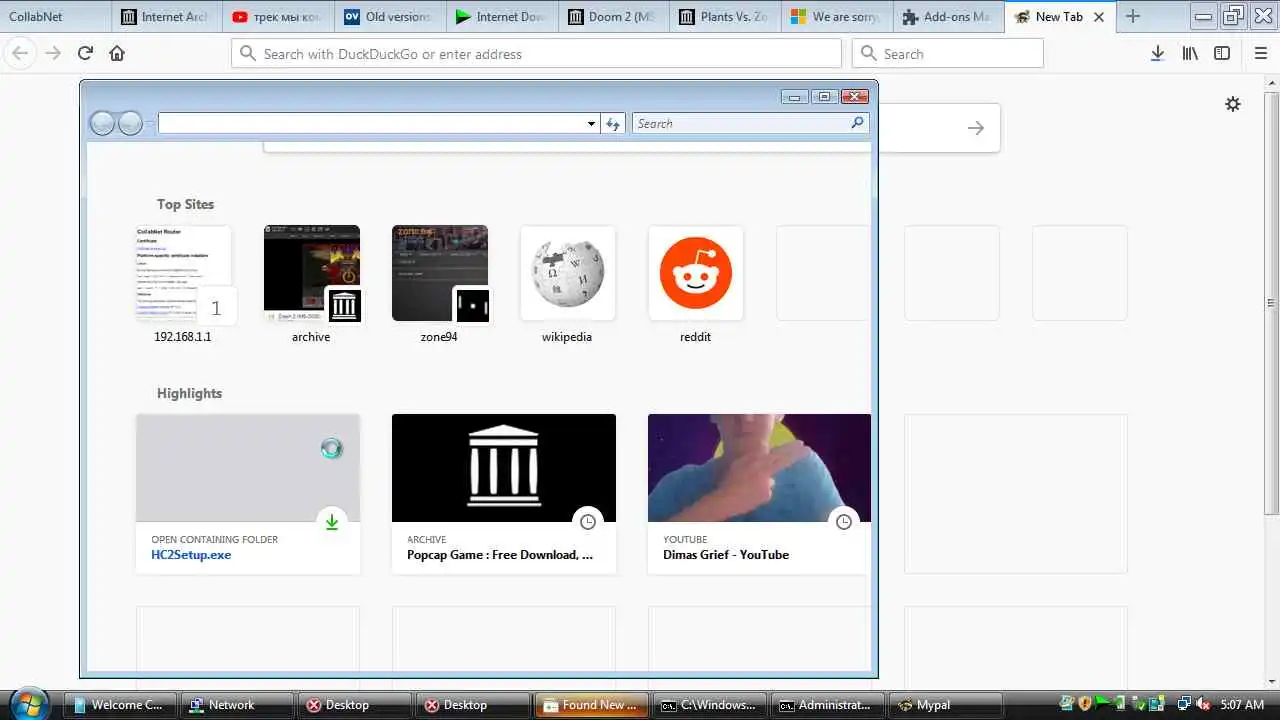Switch to the Add-ons Ma tab
This screenshot has height=720, width=1280.
point(949,17)
